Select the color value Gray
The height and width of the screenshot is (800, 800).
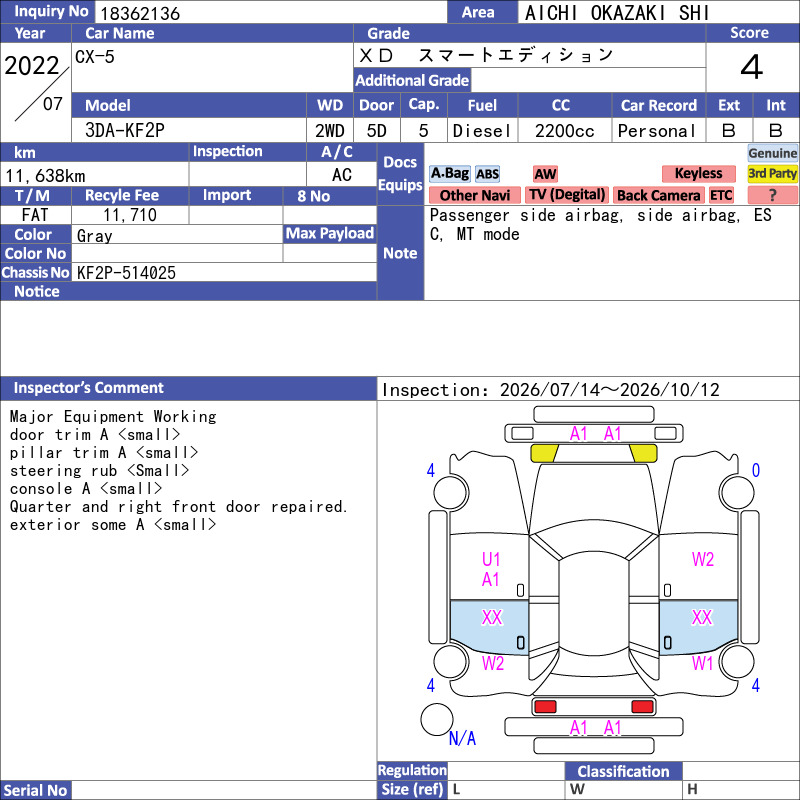click(x=95, y=236)
